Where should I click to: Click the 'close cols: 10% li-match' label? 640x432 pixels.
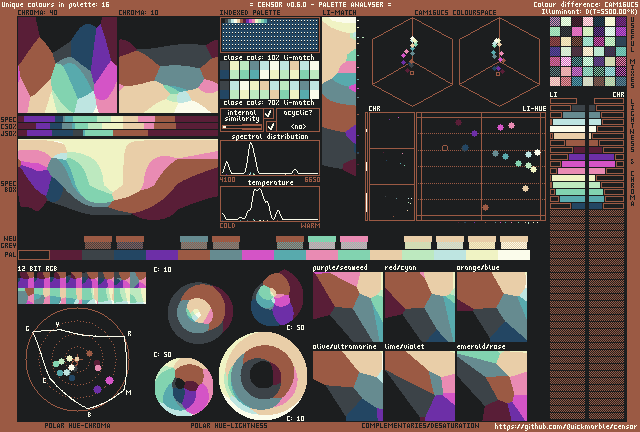tap(269, 57)
